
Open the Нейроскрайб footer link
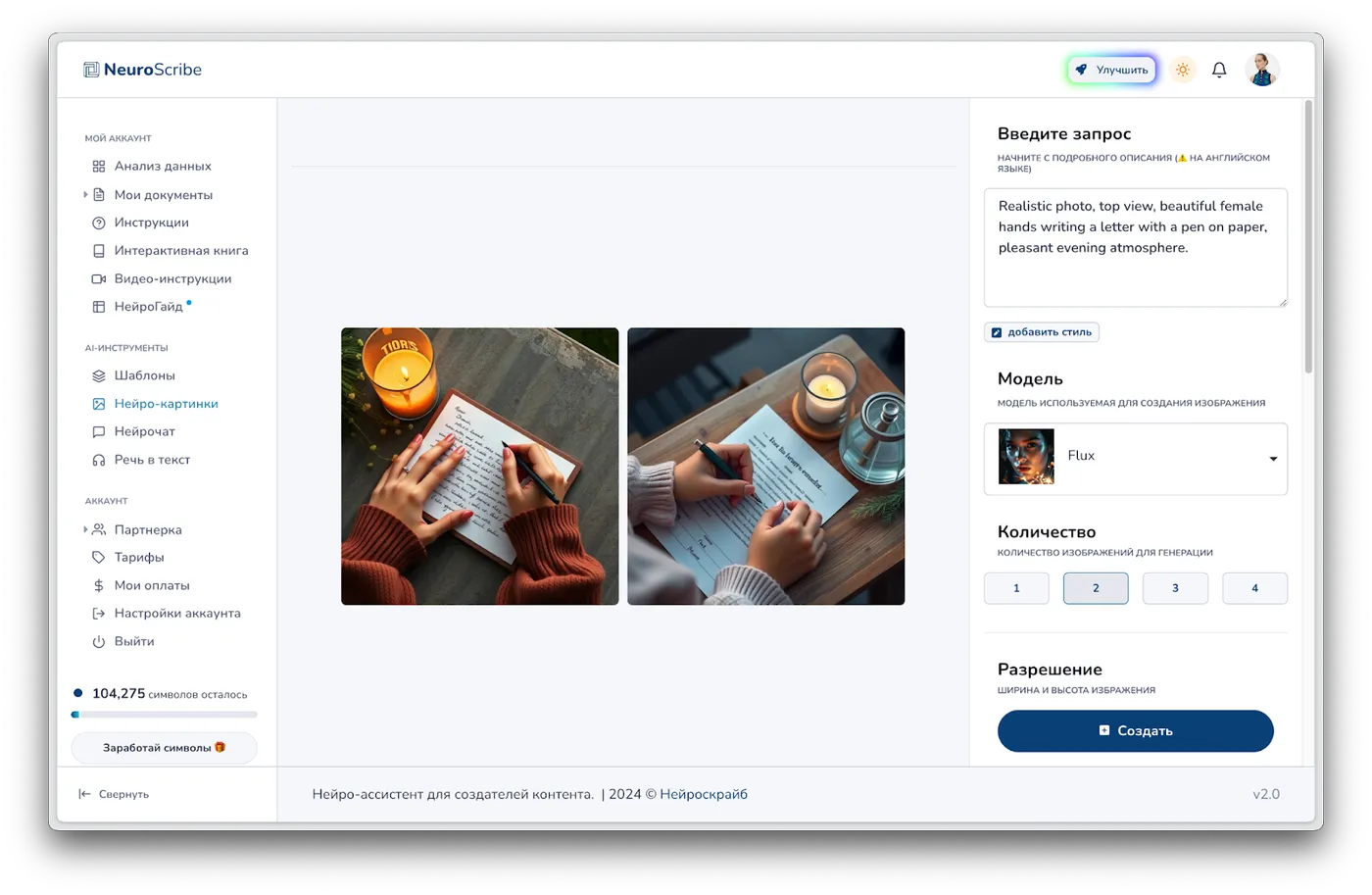tap(704, 794)
